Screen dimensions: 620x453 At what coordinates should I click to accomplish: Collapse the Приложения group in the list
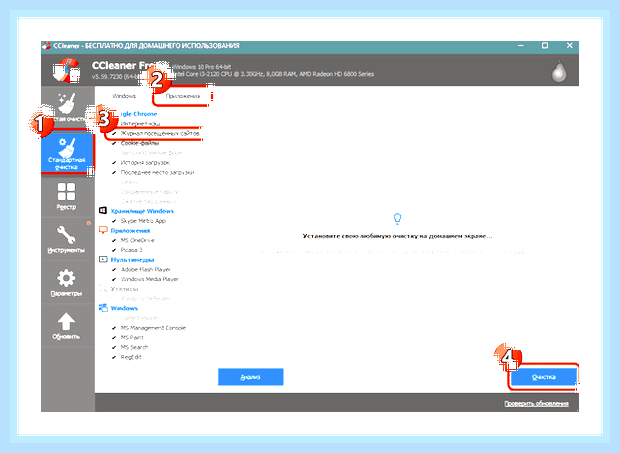click(130, 230)
